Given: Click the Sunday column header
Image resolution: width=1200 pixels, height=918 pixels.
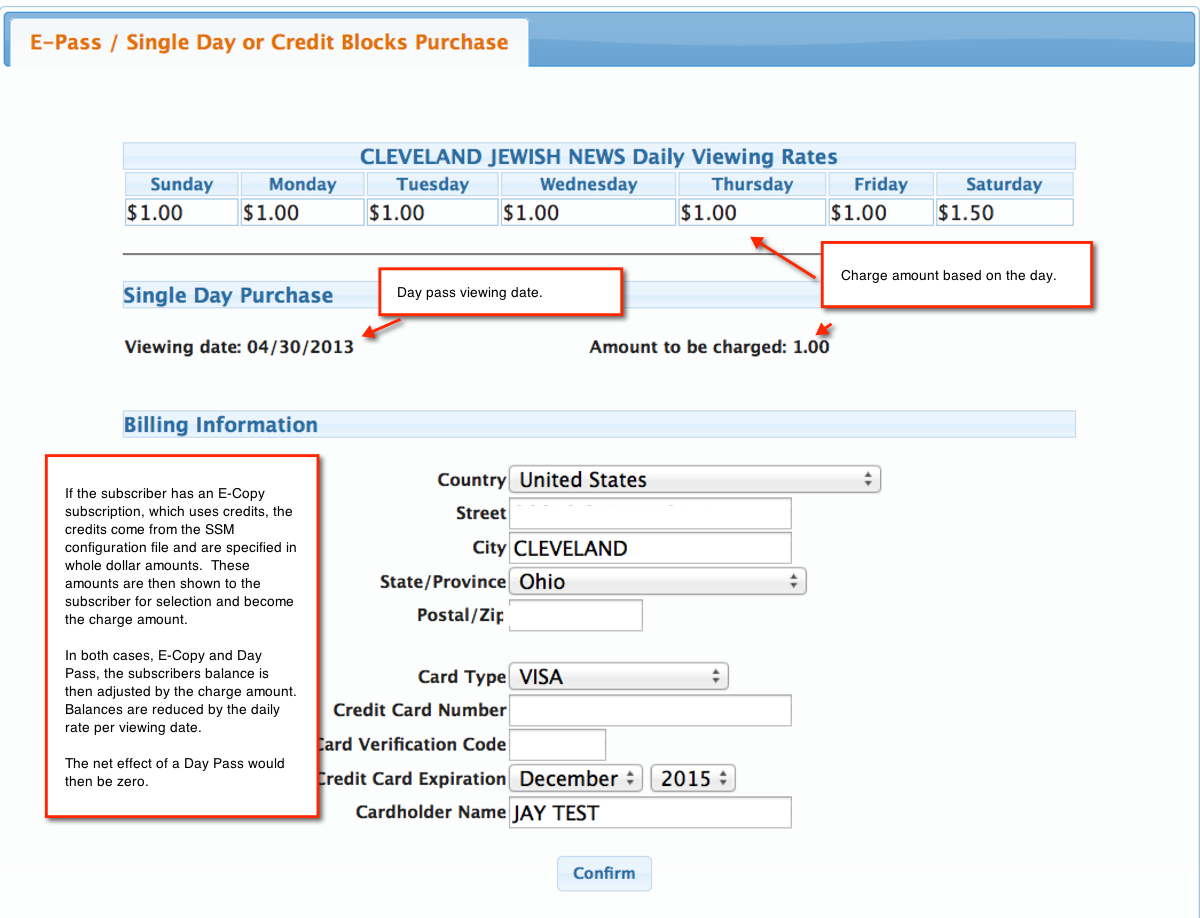Looking at the screenshot, I should pos(182,184).
